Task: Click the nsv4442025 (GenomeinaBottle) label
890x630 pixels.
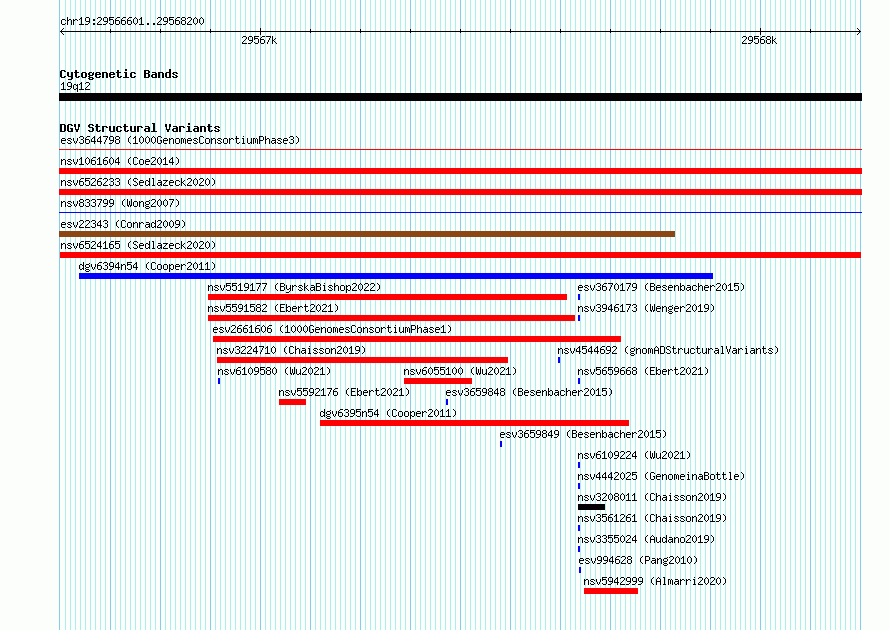Action: (661, 476)
